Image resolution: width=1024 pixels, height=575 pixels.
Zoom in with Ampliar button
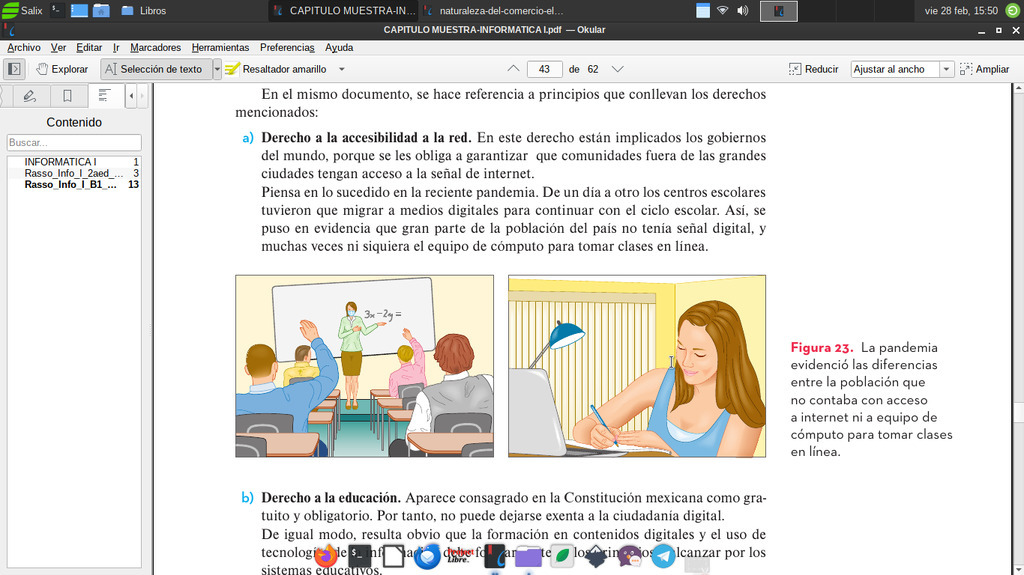[x=984, y=69]
